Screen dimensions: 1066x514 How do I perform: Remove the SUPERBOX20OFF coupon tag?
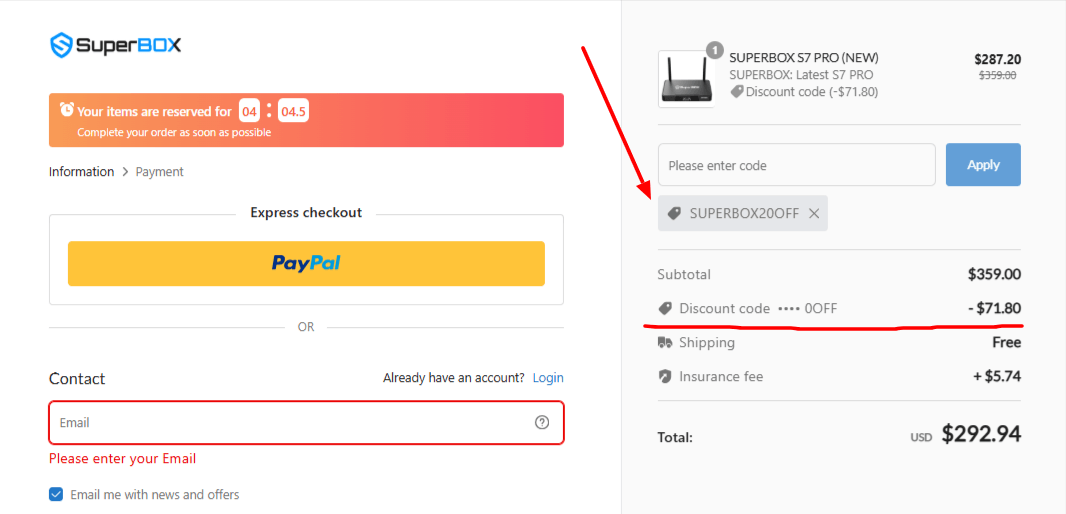(814, 213)
